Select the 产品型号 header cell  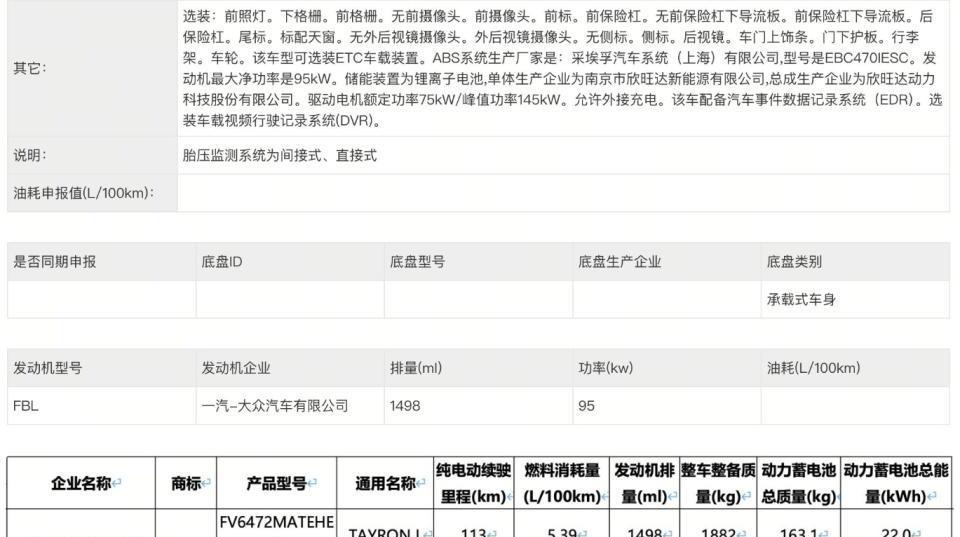pos(277,484)
